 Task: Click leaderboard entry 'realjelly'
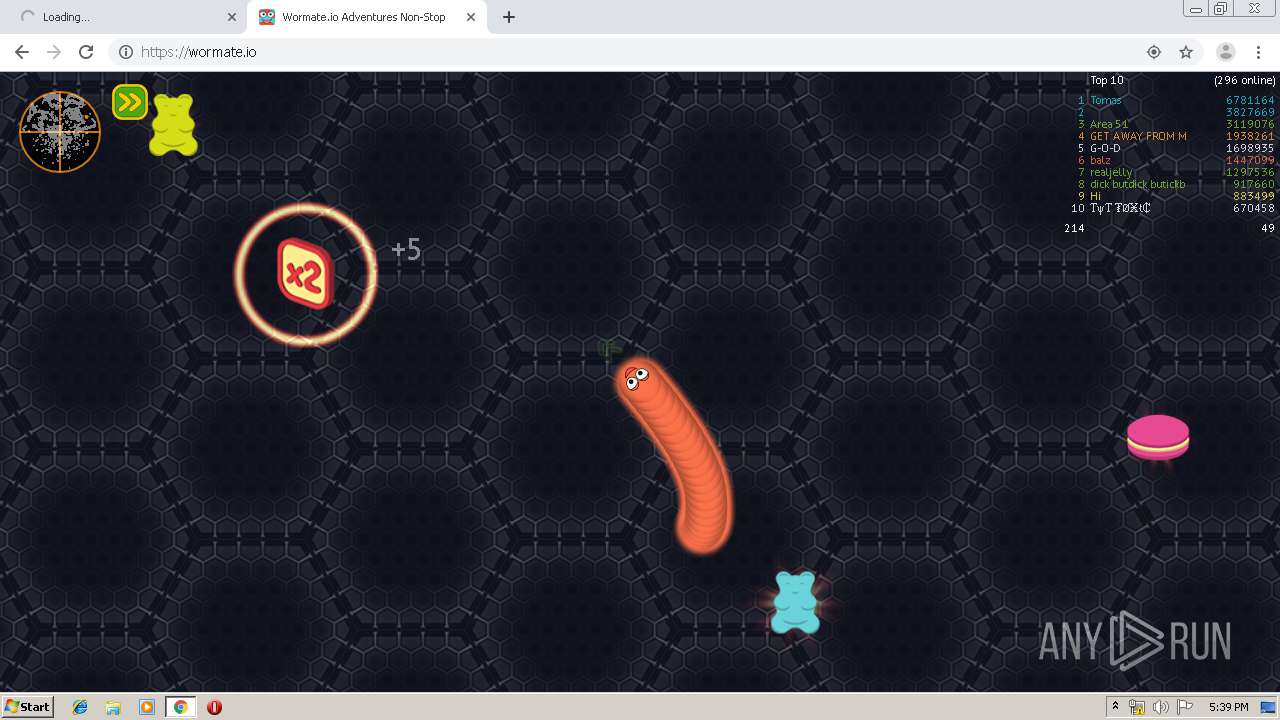click(1111, 172)
